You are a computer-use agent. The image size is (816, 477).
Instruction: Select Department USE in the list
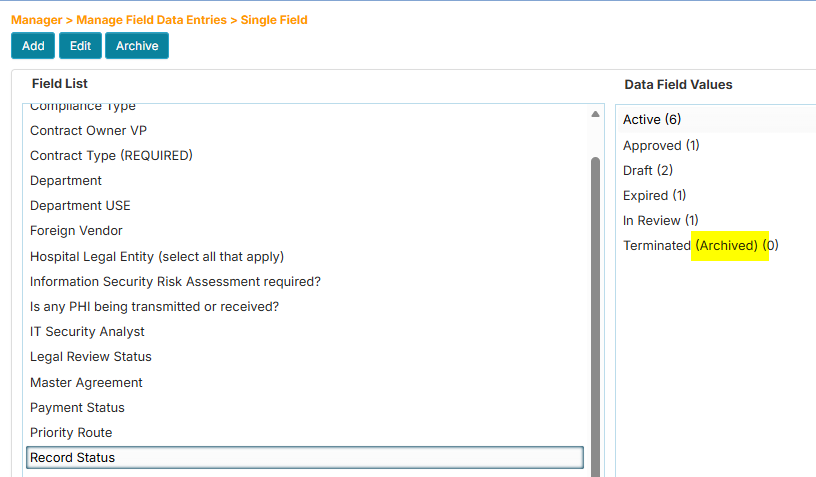80,205
